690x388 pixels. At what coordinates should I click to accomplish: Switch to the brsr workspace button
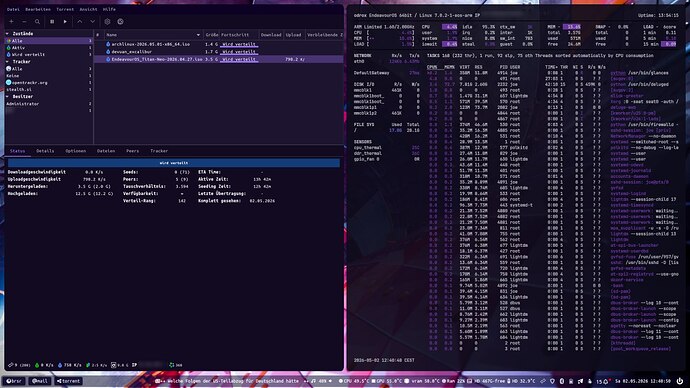[14, 381]
